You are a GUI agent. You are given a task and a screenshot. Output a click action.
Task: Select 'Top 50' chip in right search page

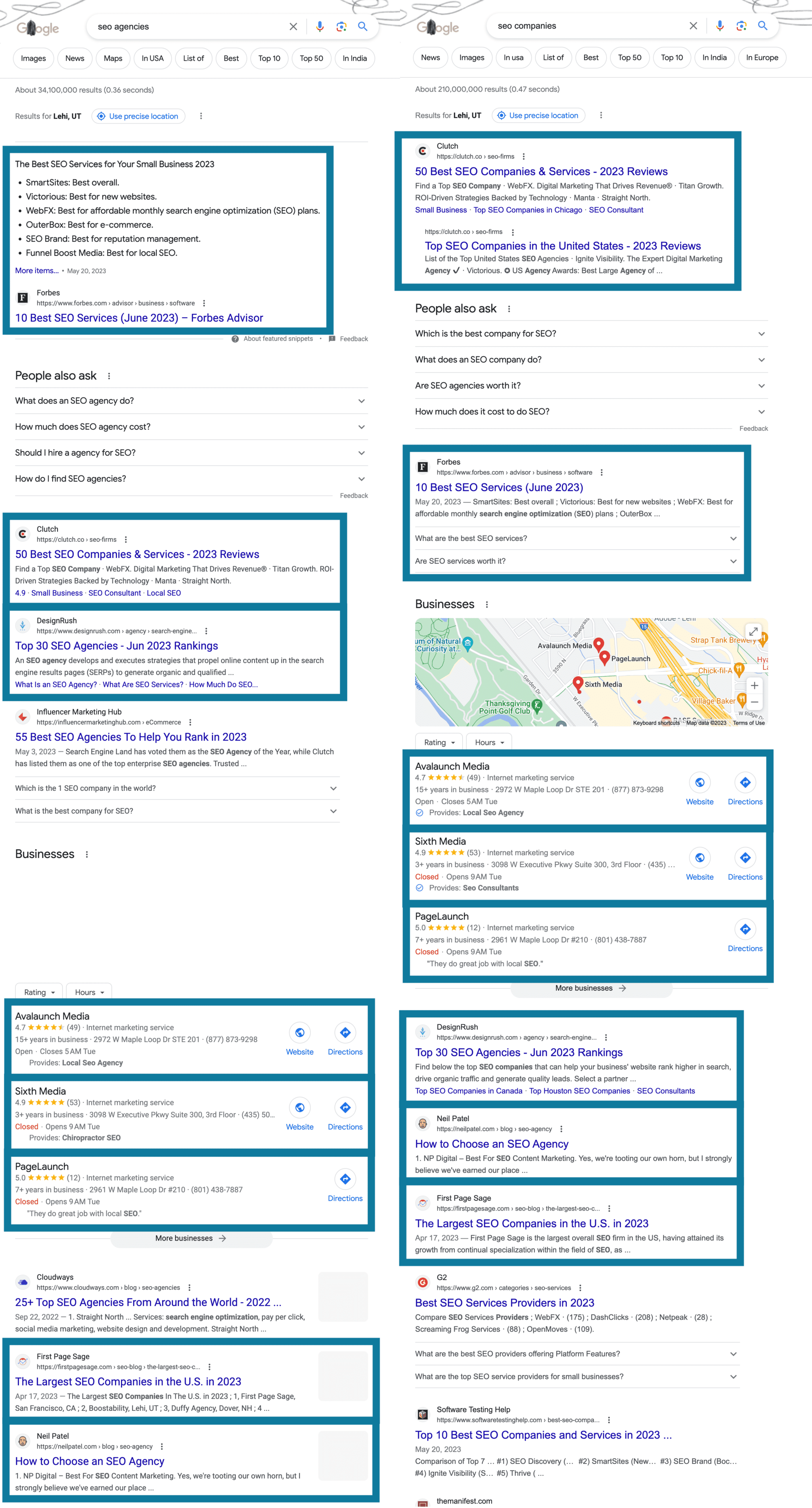click(x=630, y=58)
